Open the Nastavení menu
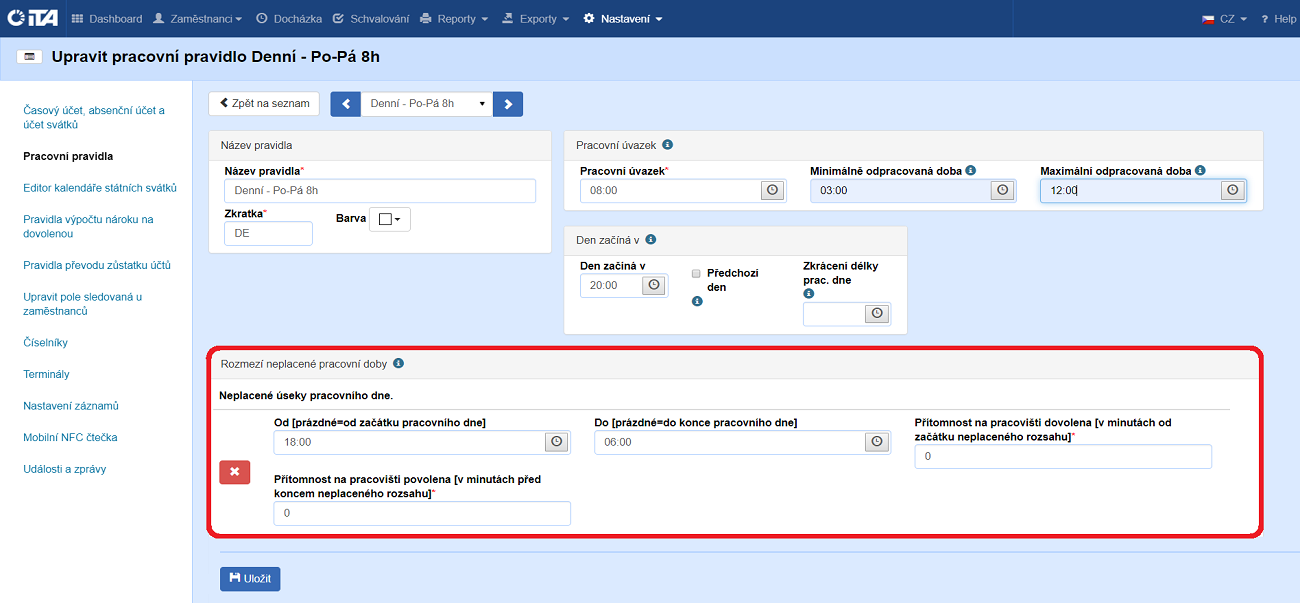 pyautogui.click(x=622, y=19)
